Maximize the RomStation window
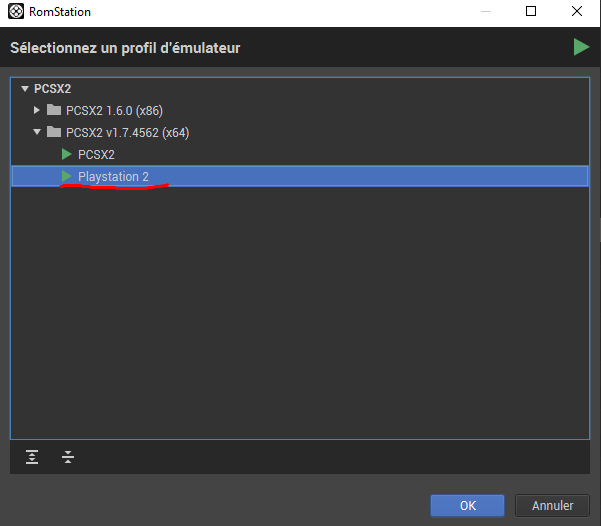This screenshot has width=601, height=526. [x=531, y=11]
